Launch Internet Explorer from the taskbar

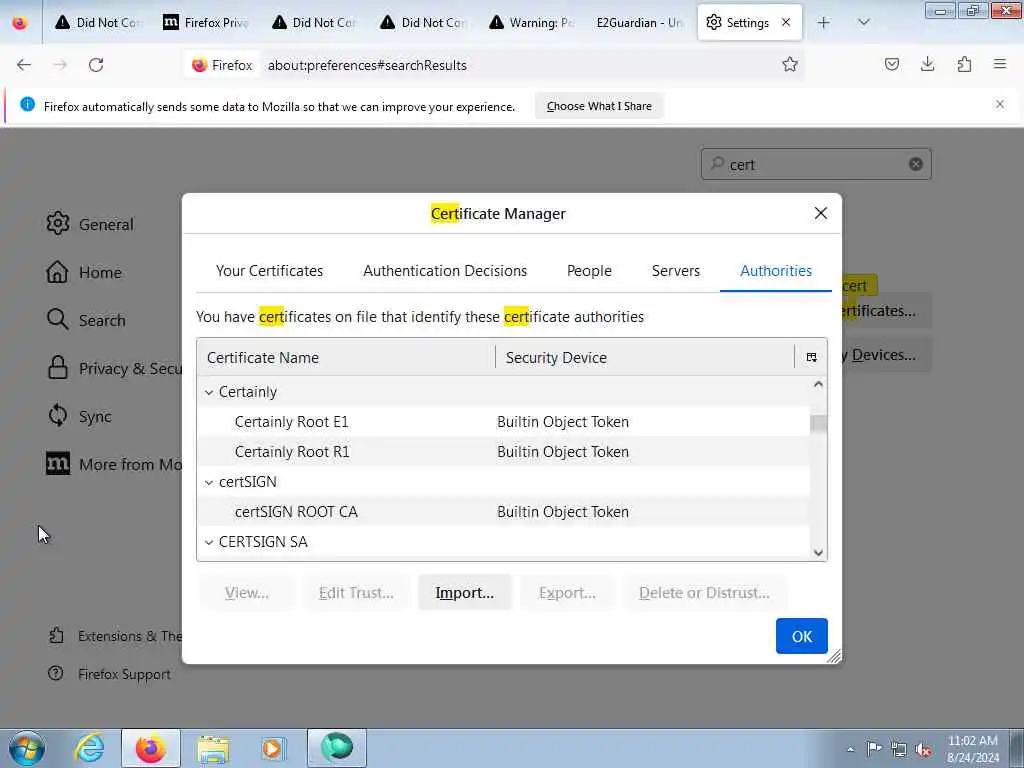(89, 748)
